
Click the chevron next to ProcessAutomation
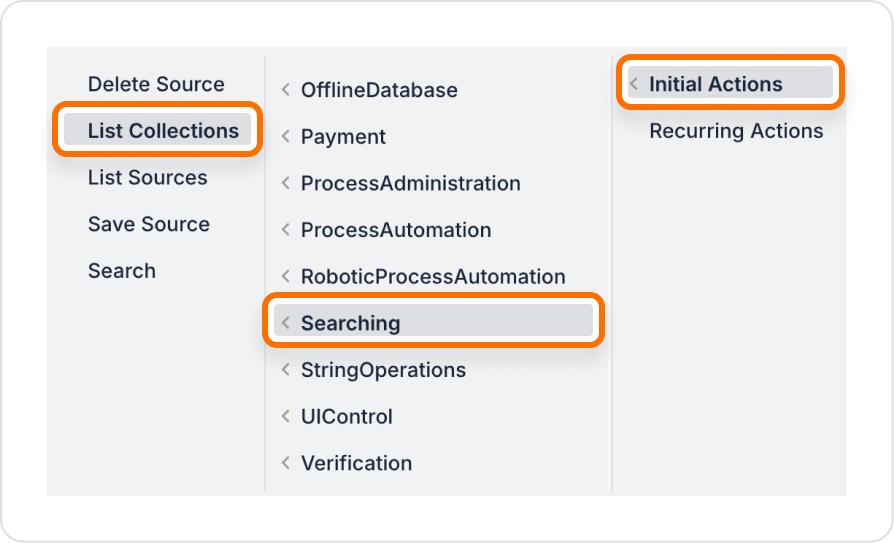(286, 230)
